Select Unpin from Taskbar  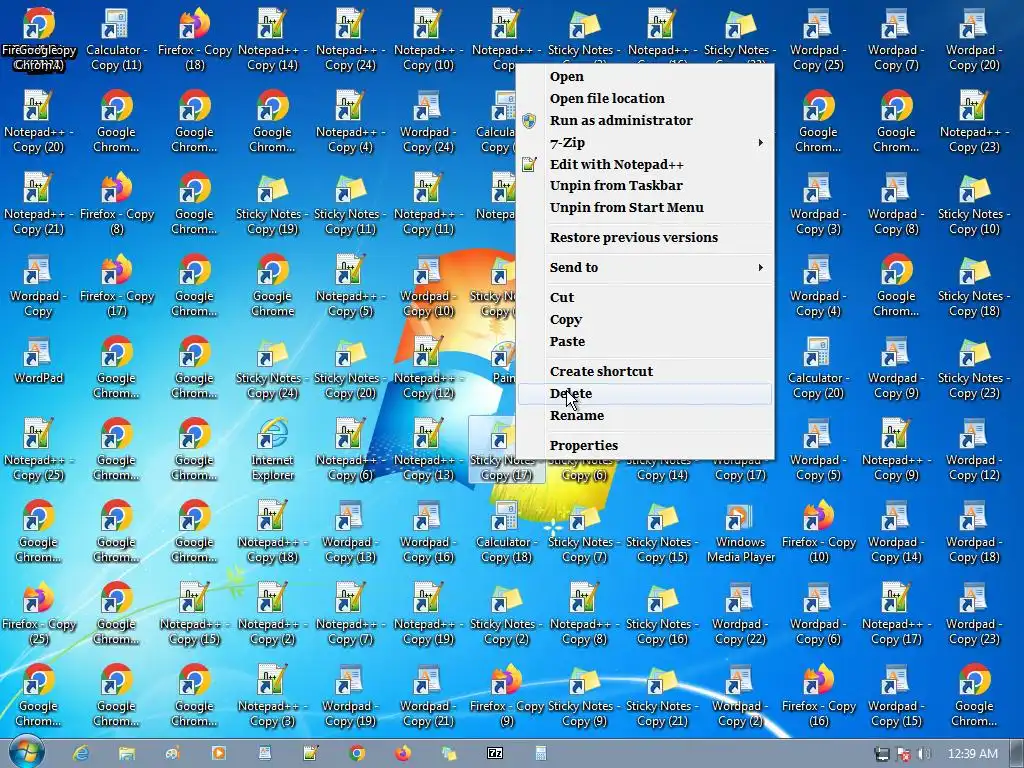click(645, 185)
